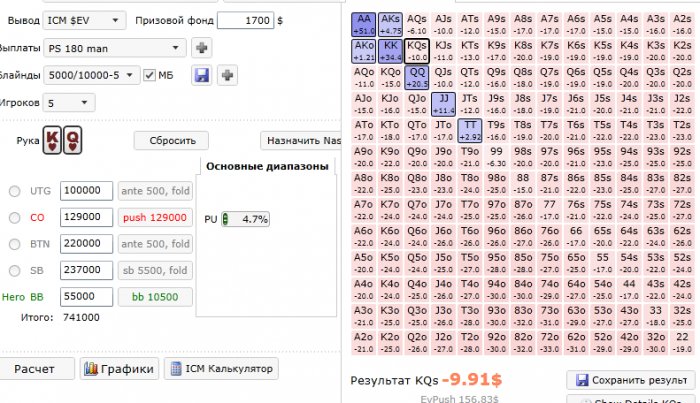Open the ICM Калькулятор

point(221,369)
